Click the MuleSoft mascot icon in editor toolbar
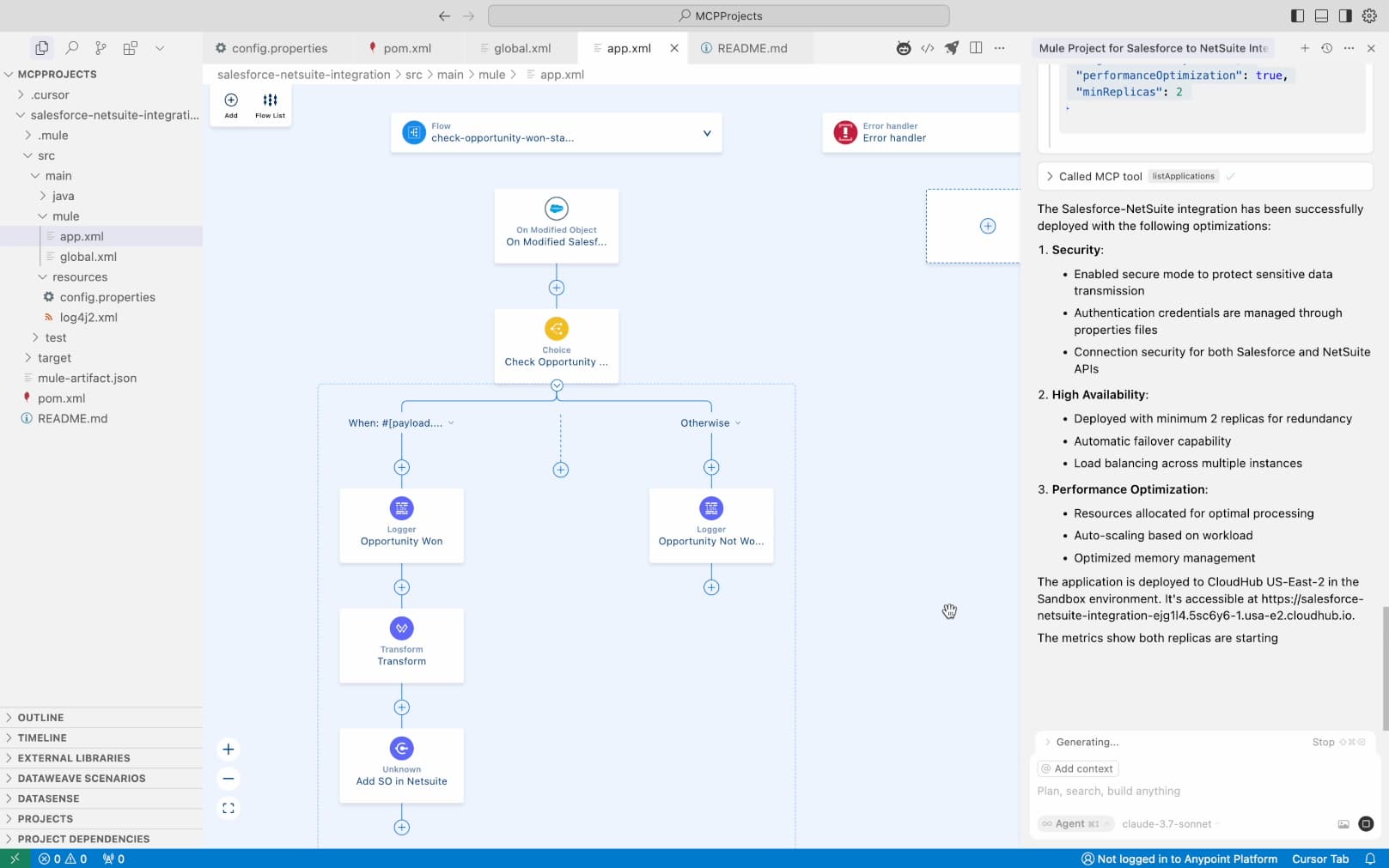The image size is (1389, 868). coord(904,48)
